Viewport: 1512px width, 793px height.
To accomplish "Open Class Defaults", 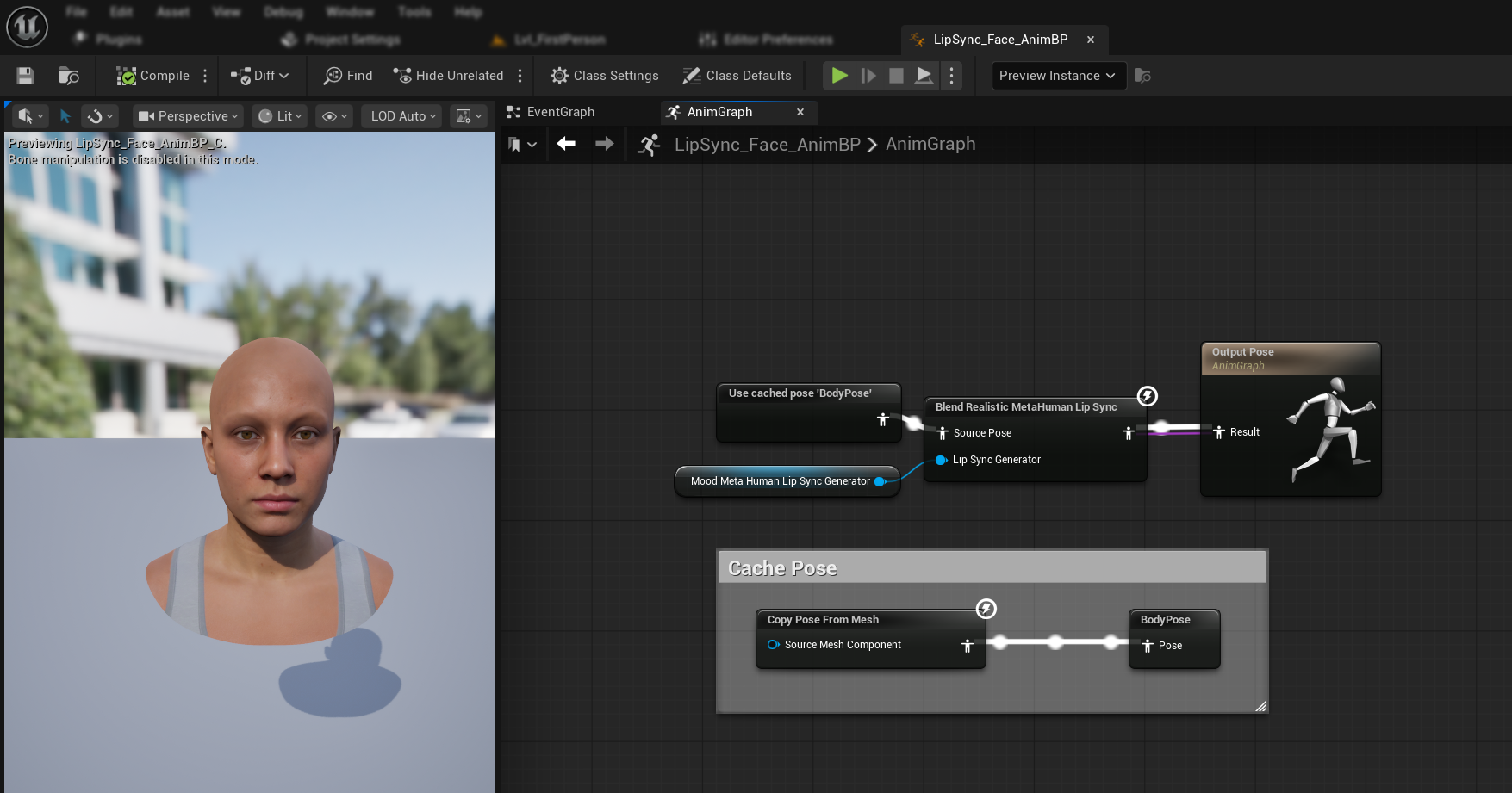I will coord(737,76).
